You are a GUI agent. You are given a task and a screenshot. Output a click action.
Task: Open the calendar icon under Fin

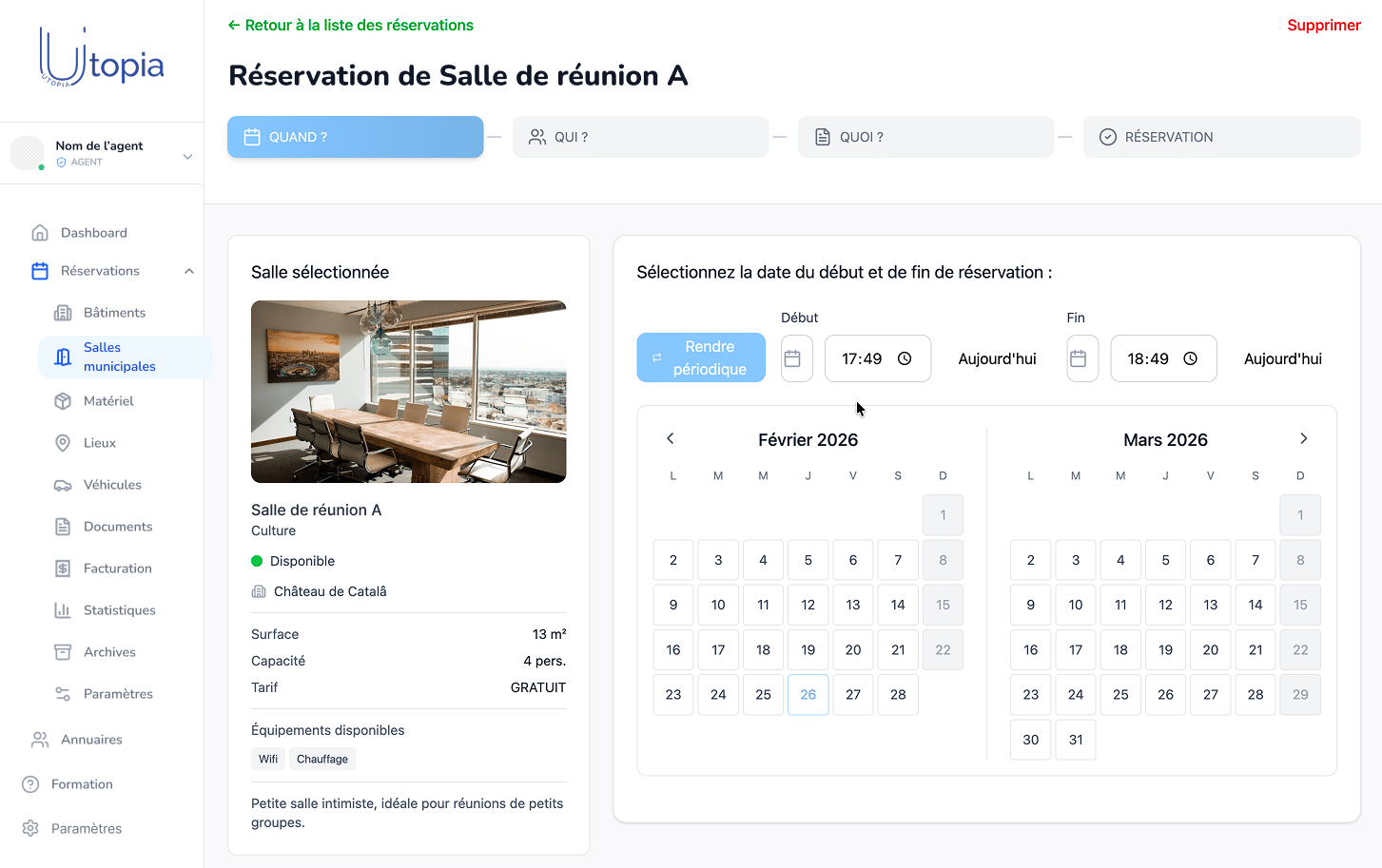[1082, 358]
